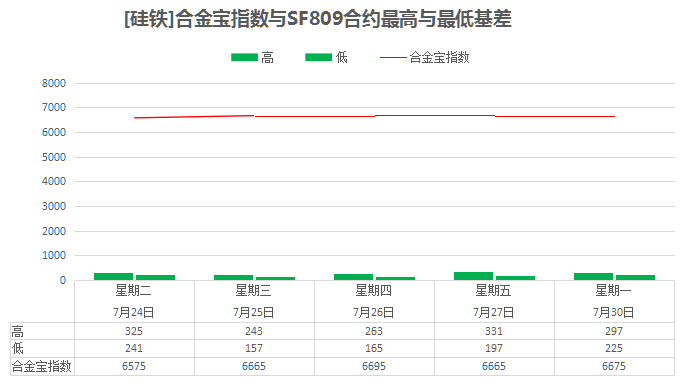Click the high value 297
Viewport: 684px width, 387px height.
point(613,332)
